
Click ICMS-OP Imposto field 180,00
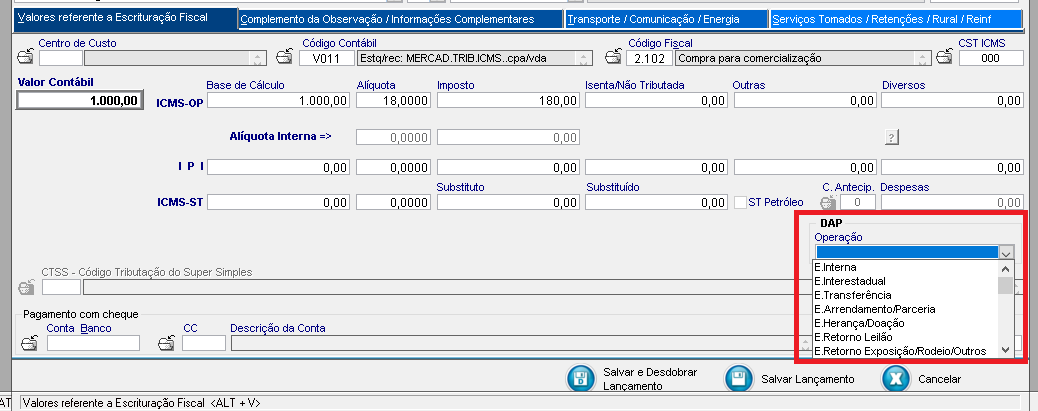click(508, 101)
